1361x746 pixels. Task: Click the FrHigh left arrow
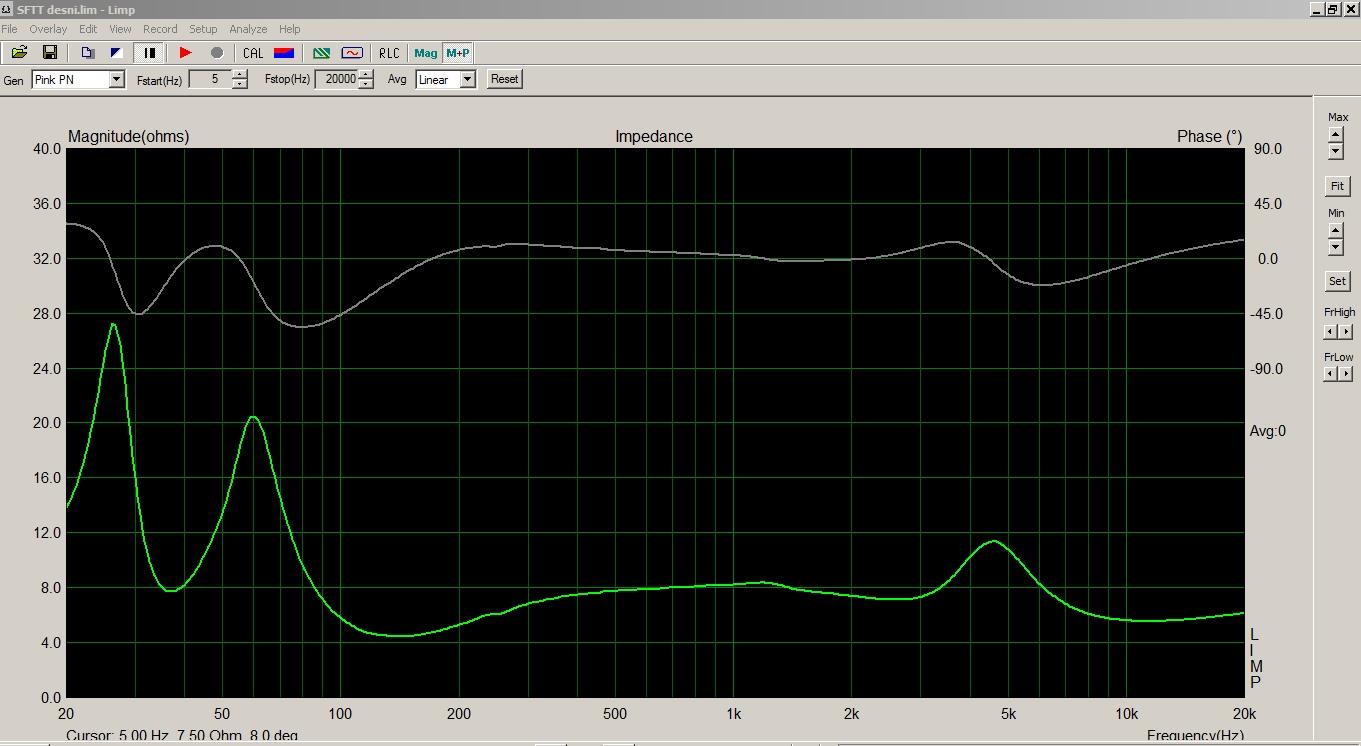[x=1331, y=331]
